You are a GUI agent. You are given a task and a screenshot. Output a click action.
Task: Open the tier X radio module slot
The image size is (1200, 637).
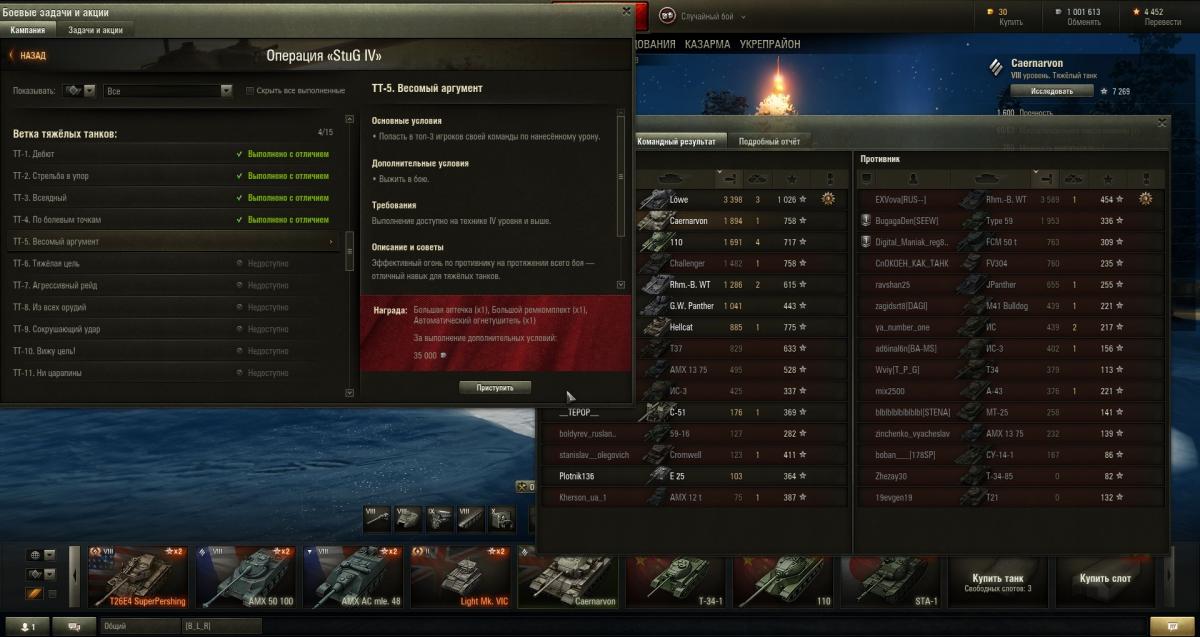pos(503,517)
